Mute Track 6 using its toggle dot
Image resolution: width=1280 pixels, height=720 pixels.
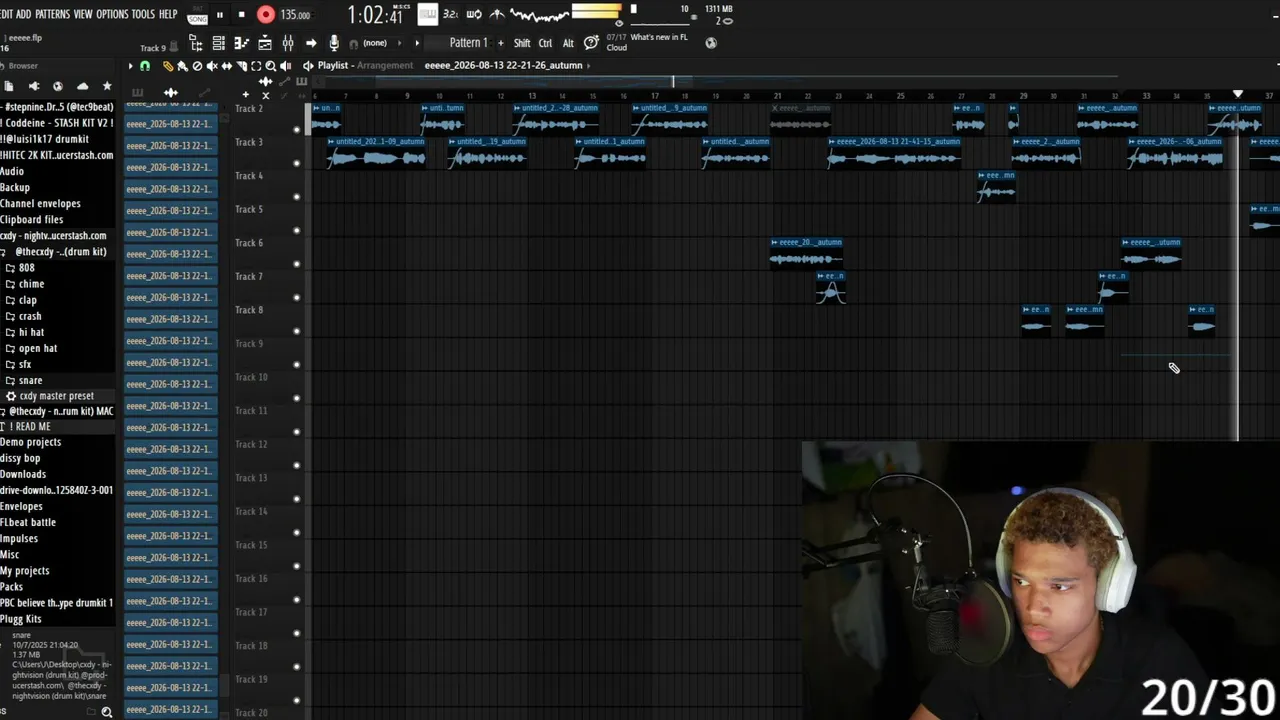[x=296, y=264]
